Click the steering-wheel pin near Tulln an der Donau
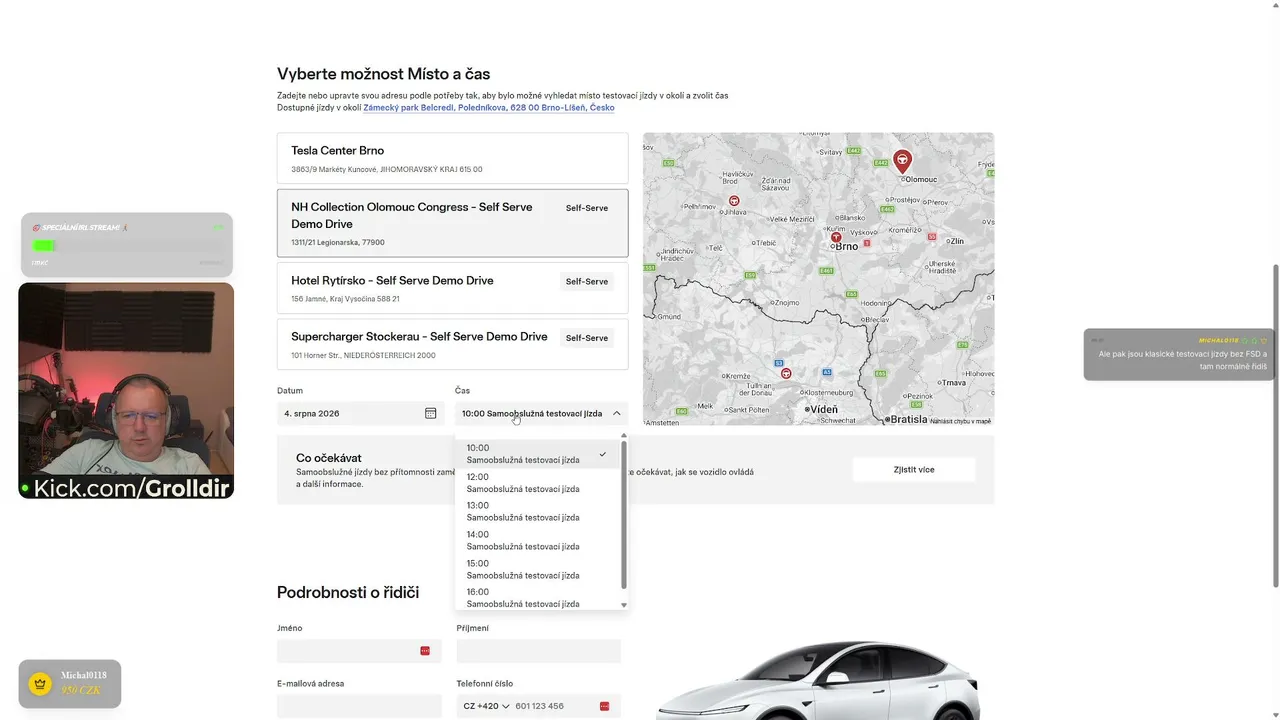Viewport: 1280px width, 720px height. click(x=786, y=374)
